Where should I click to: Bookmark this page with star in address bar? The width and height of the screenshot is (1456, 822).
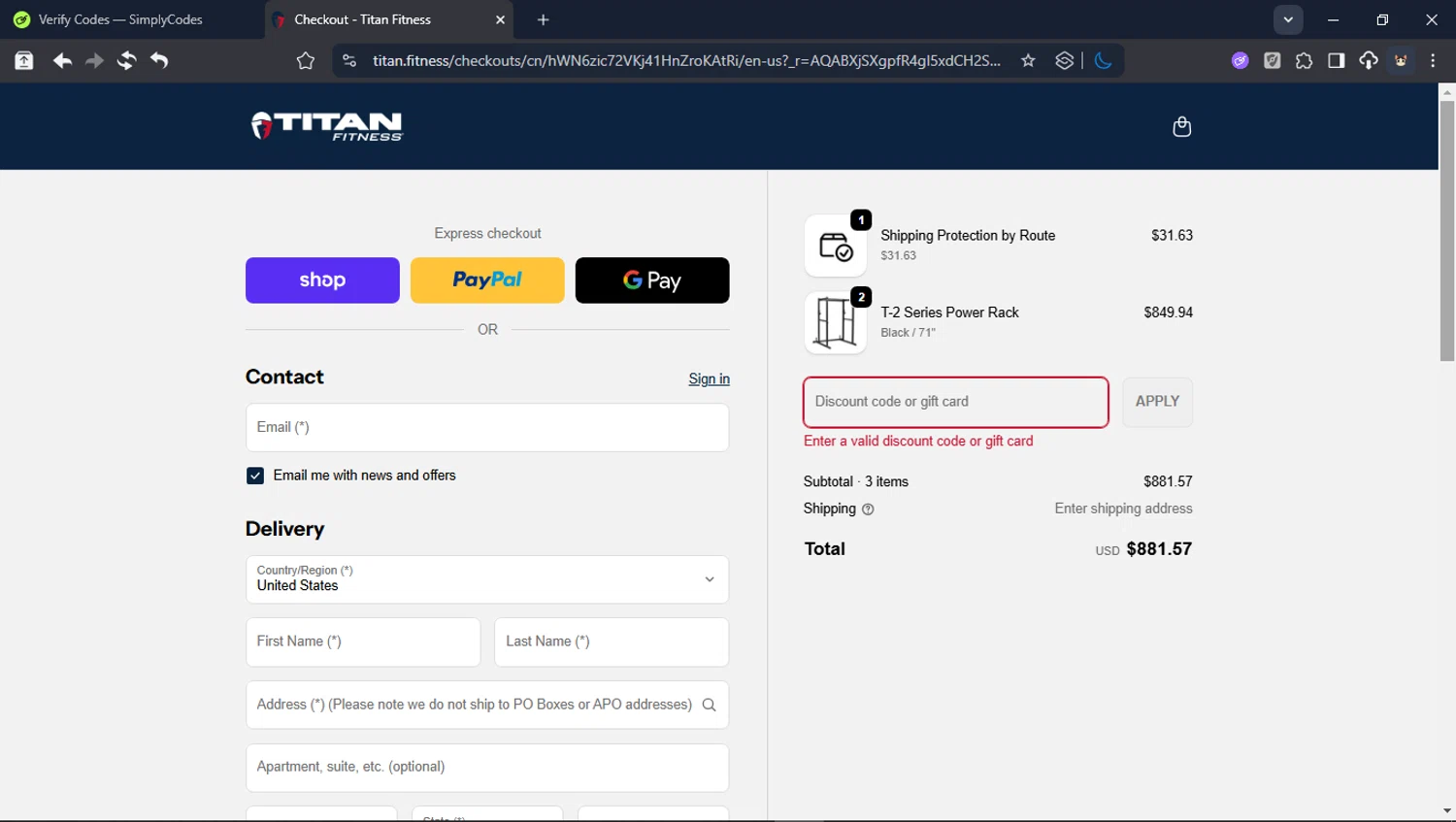point(1028,61)
